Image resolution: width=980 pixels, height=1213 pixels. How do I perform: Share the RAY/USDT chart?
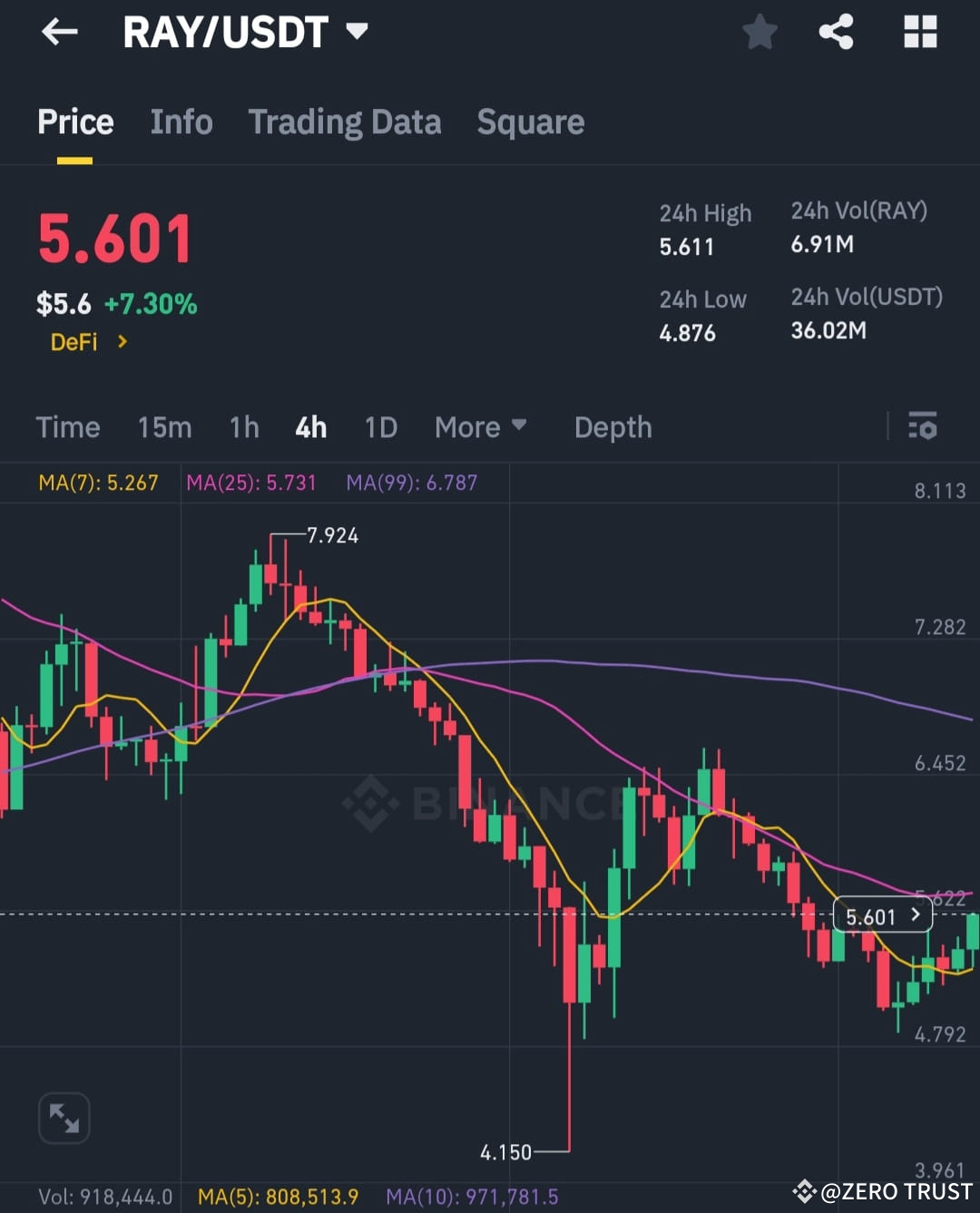point(836,32)
